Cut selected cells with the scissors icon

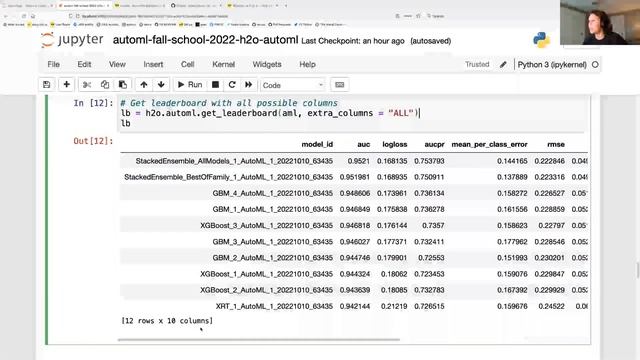[87, 85]
